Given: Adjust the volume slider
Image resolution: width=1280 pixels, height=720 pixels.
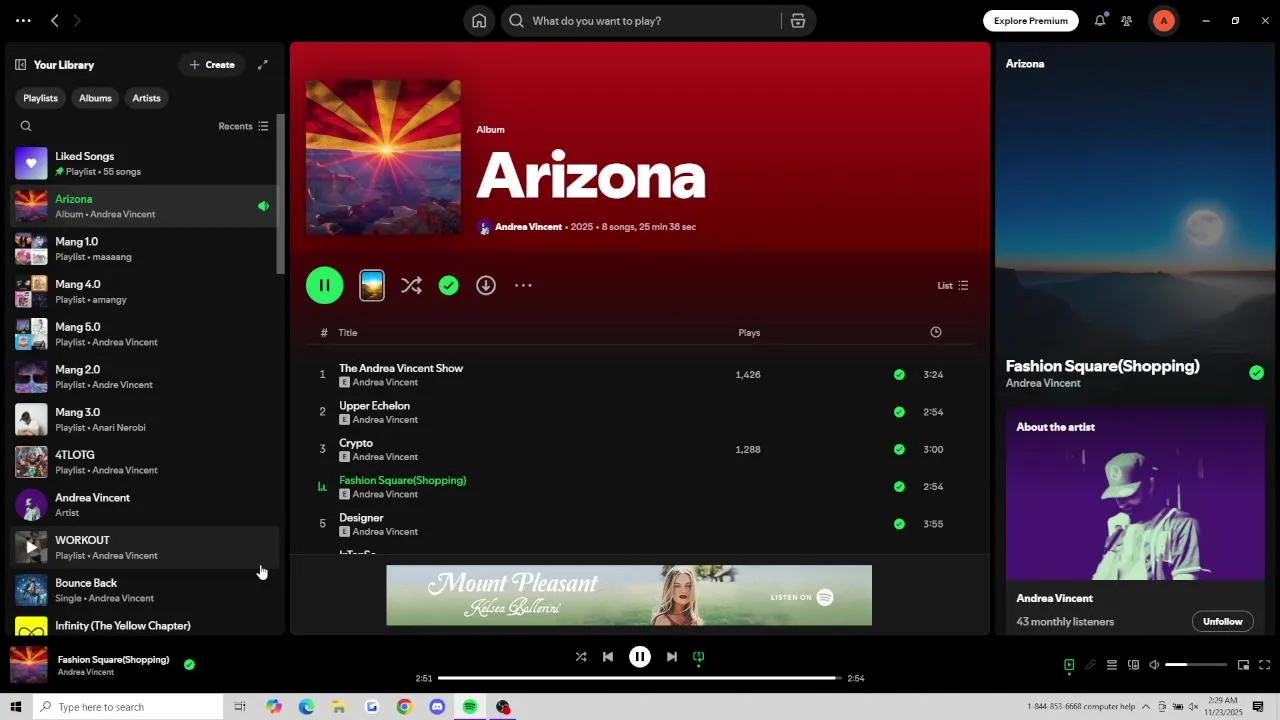Looking at the screenshot, I should pyautogui.click(x=1196, y=665).
